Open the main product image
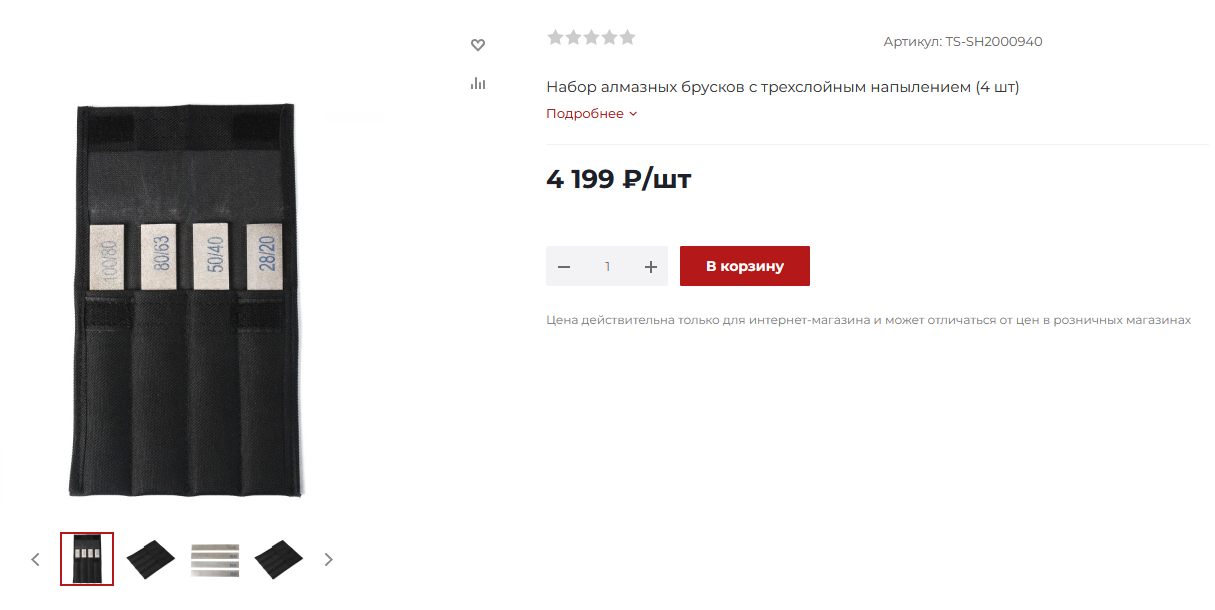The height and width of the screenshot is (610, 1215). coord(186,299)
